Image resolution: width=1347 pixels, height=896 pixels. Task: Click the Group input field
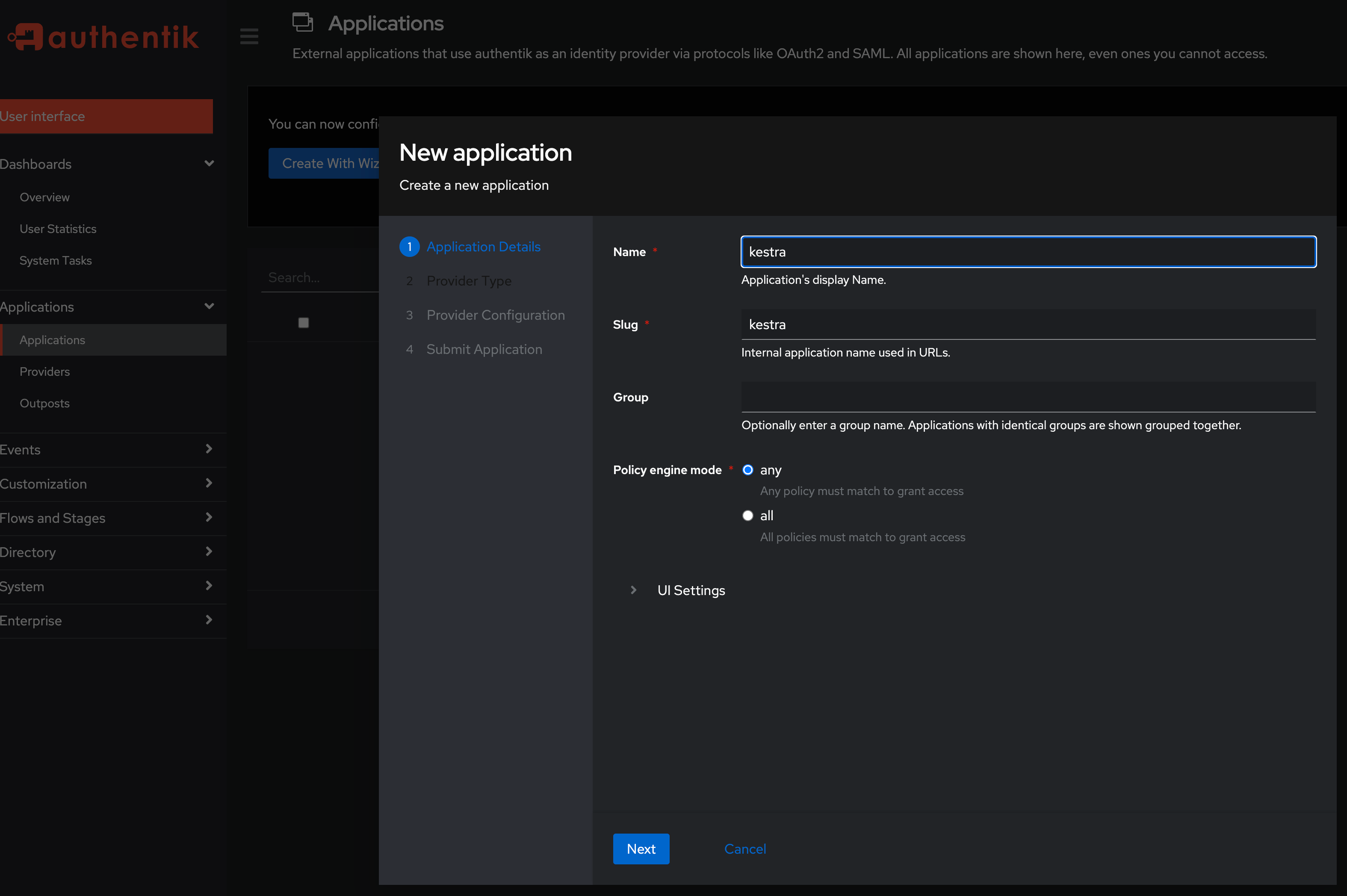[x=1028, y=397]
